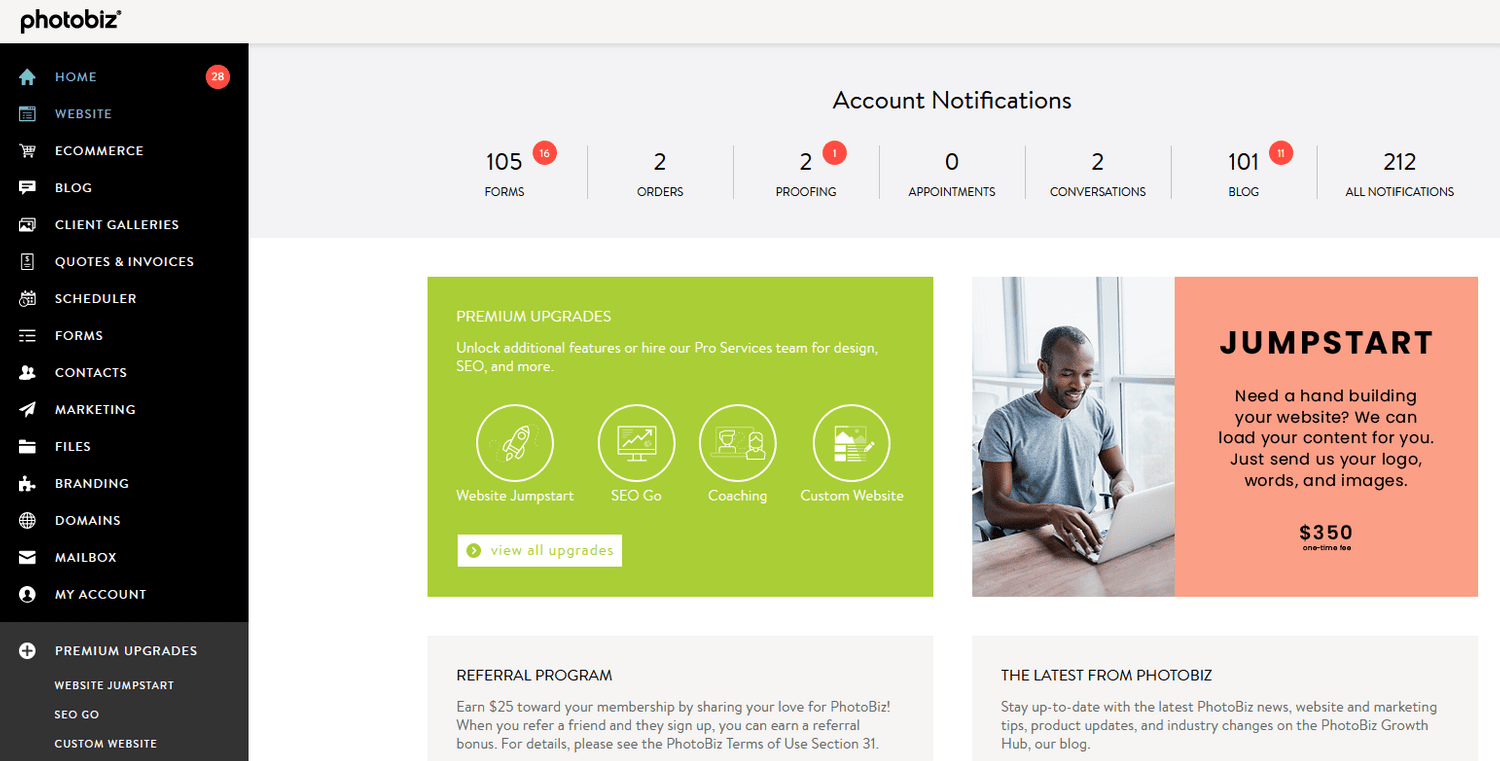Open the Jumpstart promotional banner

[x=1225, y=437]
